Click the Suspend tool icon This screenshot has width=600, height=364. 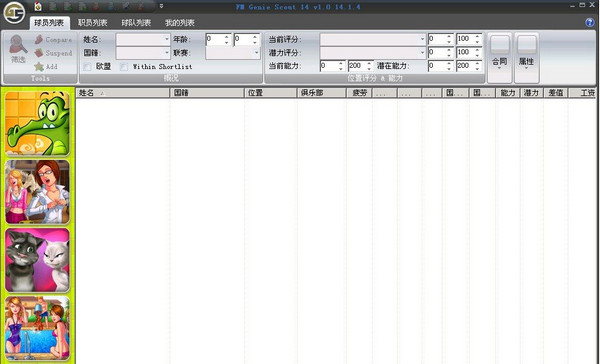click(39, 53)
